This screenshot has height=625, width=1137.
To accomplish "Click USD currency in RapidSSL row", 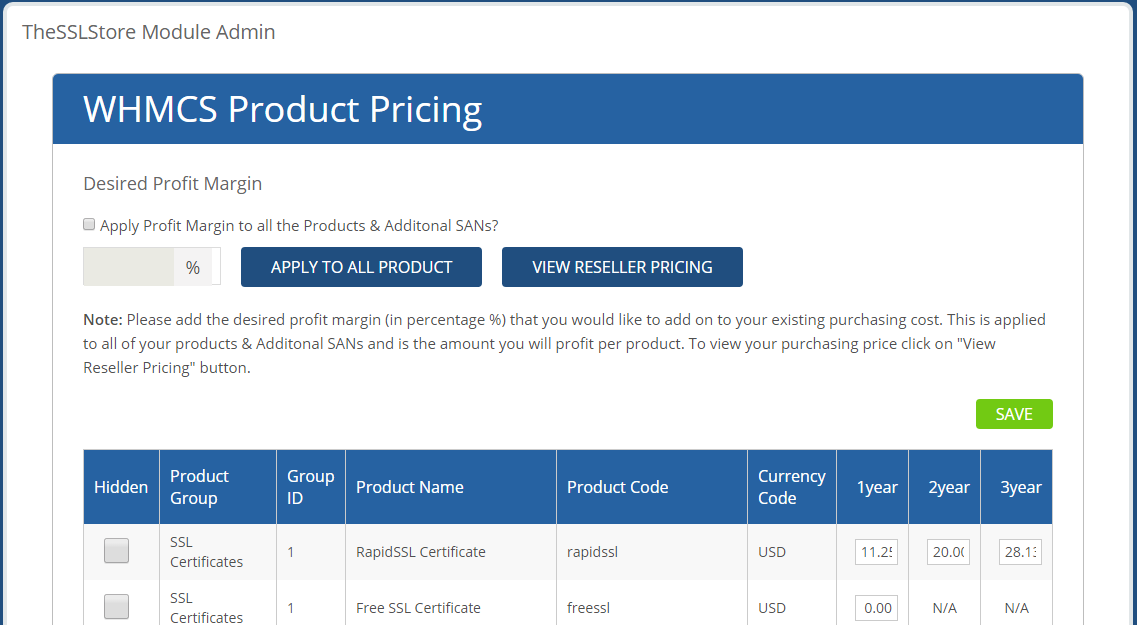I will pyautogui.click(x=772, y=552).
